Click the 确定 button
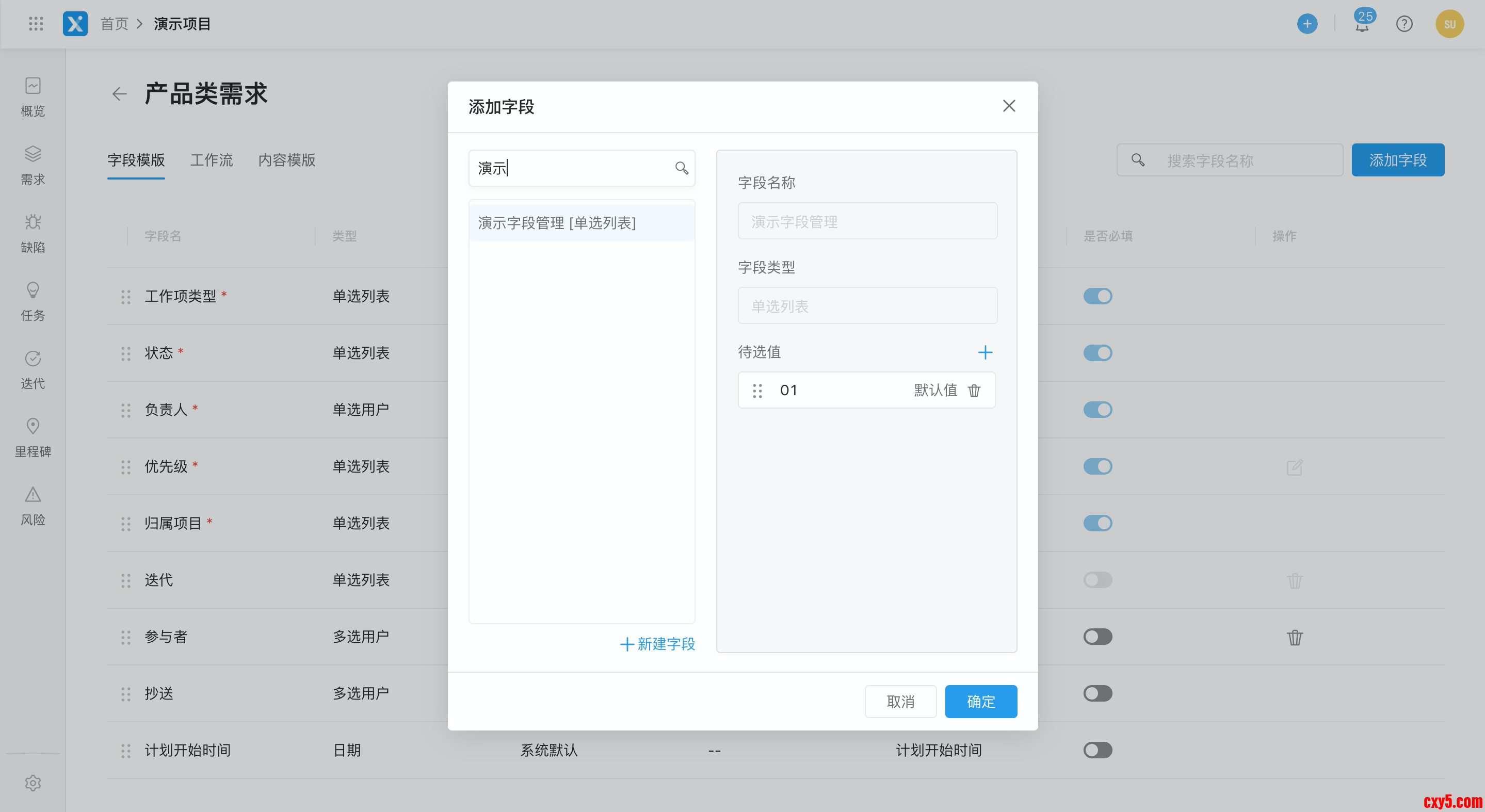 click(980, 702)
